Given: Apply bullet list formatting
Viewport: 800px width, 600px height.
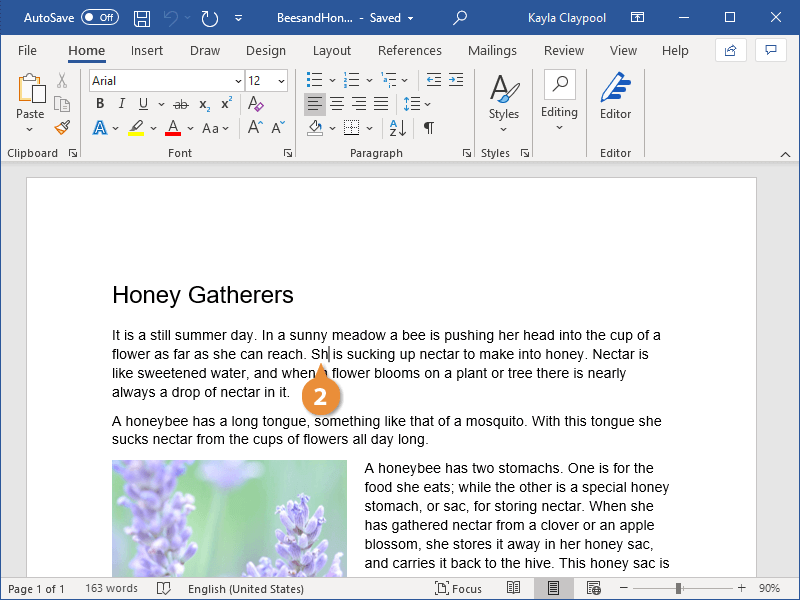Looking at the screenshot, I should coord(315,80).
